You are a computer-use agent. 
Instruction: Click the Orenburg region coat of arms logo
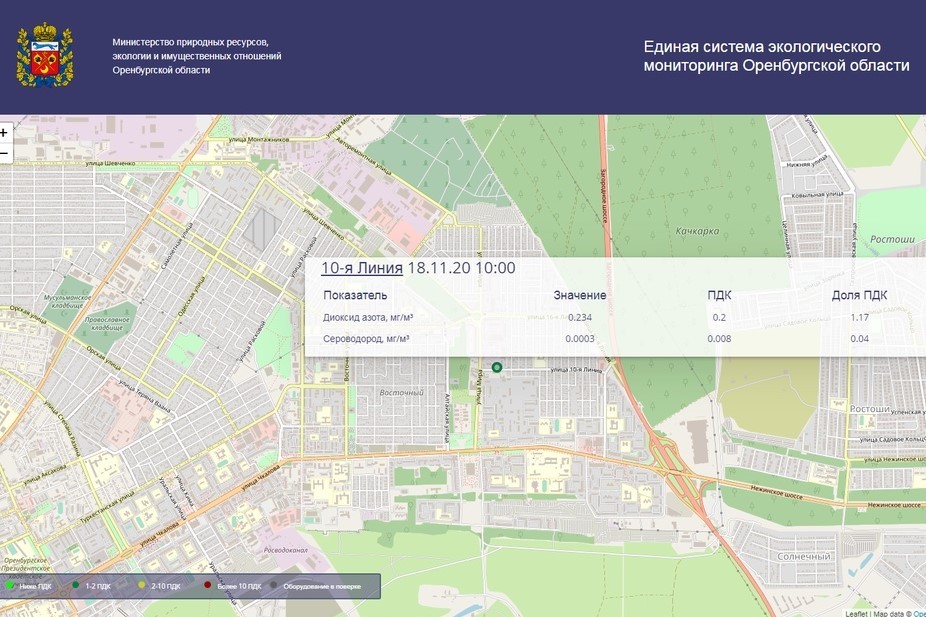coord(45,55)
